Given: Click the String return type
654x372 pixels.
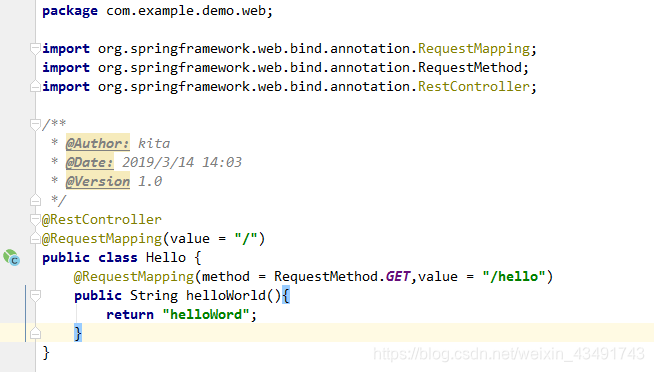Looking at the screenshot, I should pos(153,296).
